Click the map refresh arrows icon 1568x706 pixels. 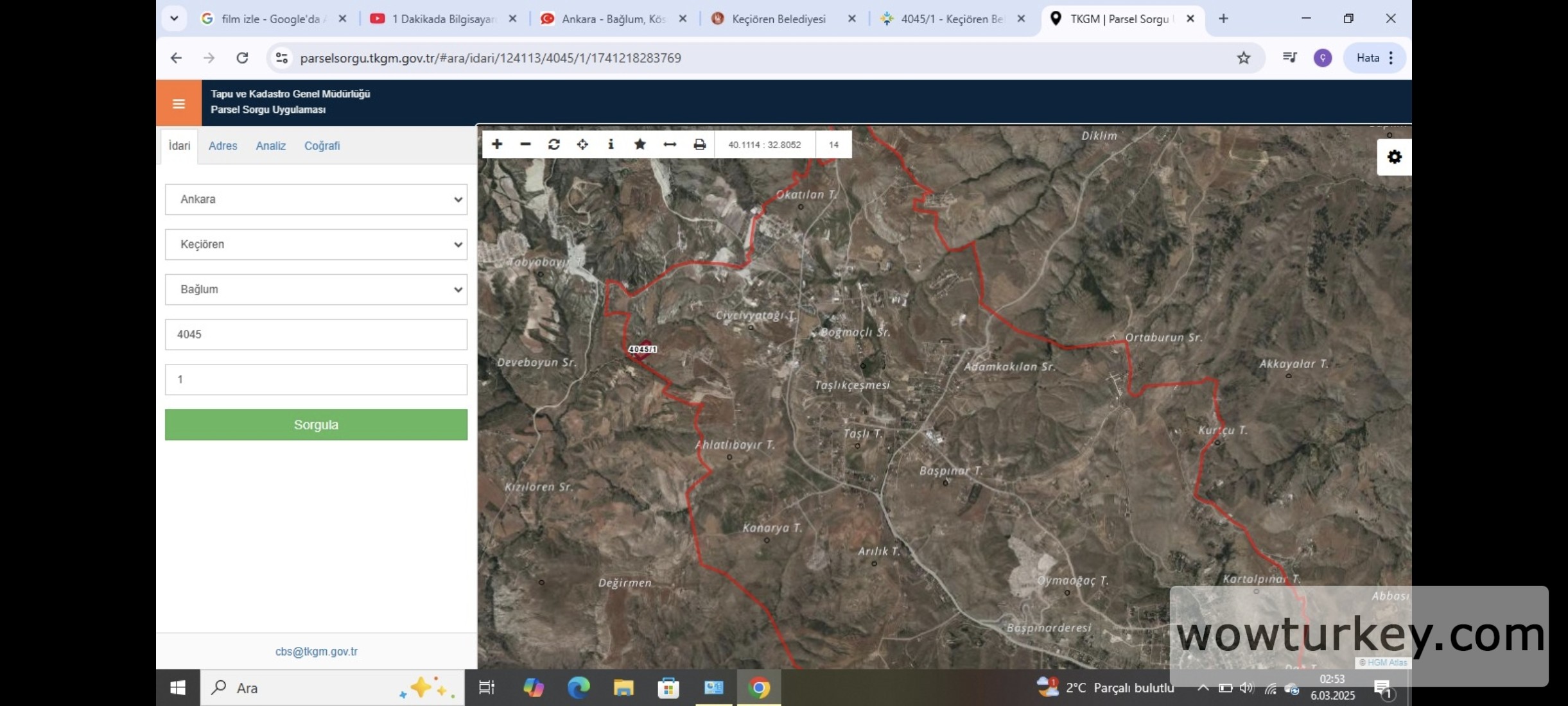(x=553, y=144)
